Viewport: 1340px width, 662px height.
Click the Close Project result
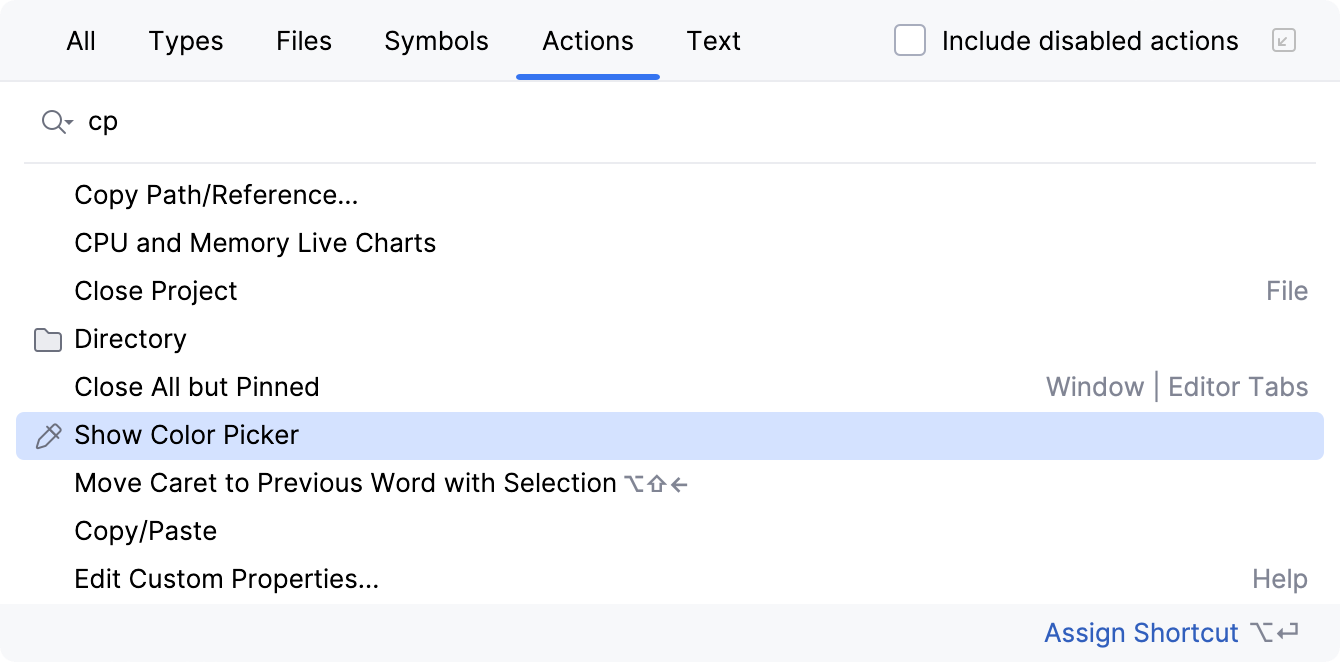pyautogui.click(x=156, y=290)
